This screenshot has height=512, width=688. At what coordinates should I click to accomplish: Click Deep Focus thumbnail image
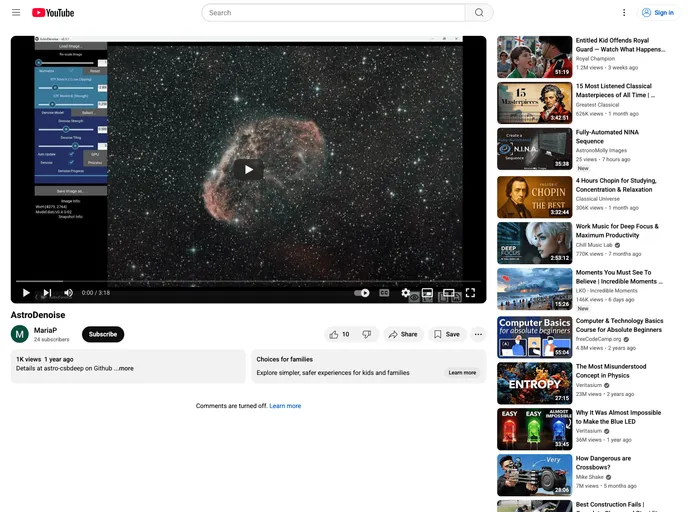click(x=534, y=243)
